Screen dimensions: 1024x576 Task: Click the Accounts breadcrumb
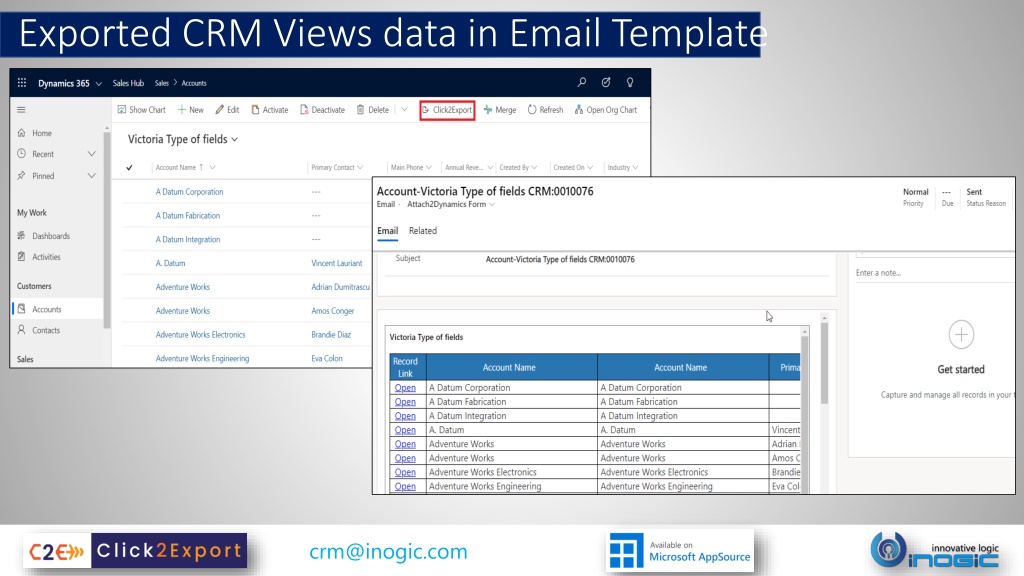click(194, 83)
